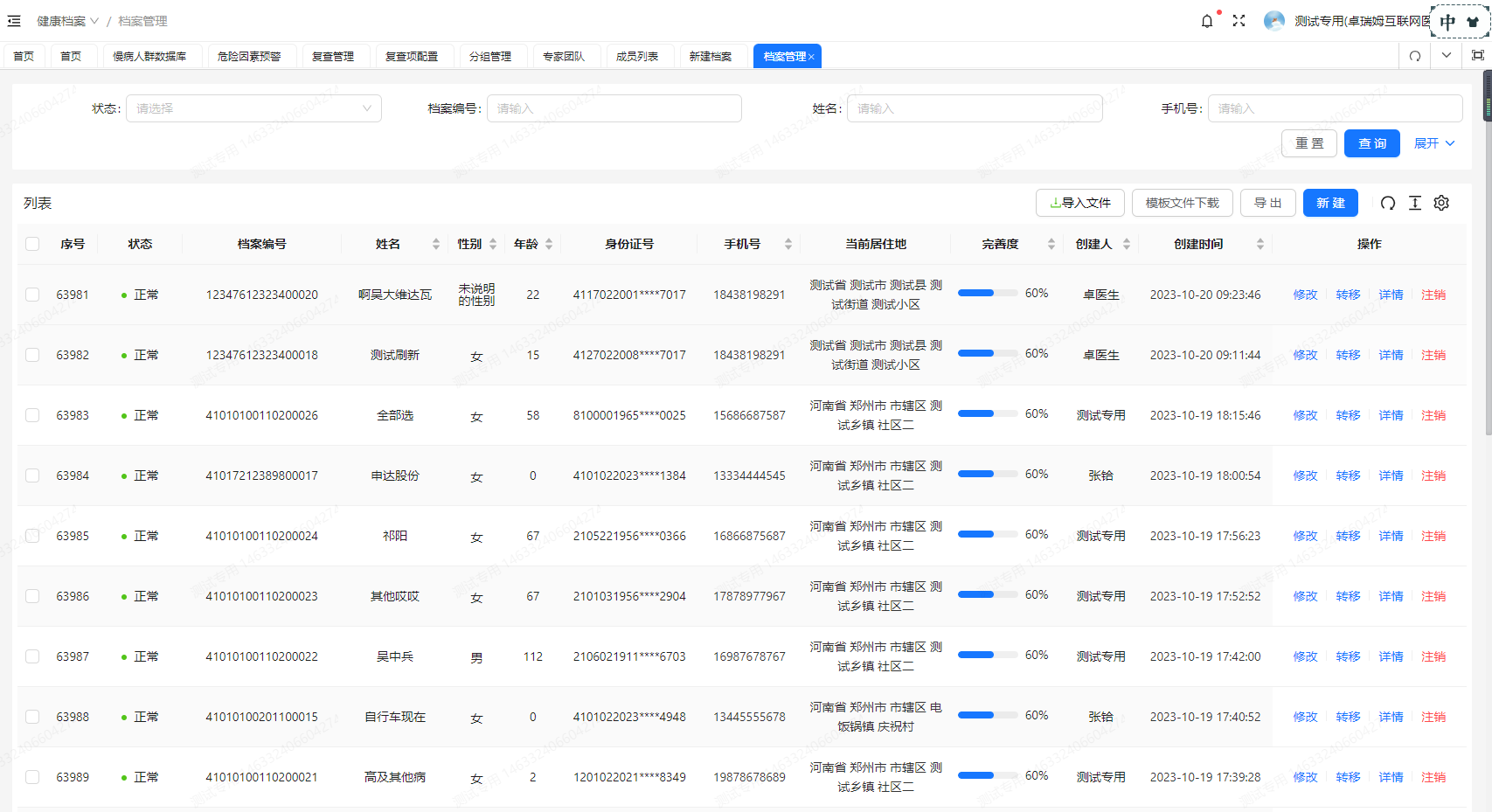Click 详情 for record 63985
This screenshot has width=1492, height=812.
pos(1391,536)
